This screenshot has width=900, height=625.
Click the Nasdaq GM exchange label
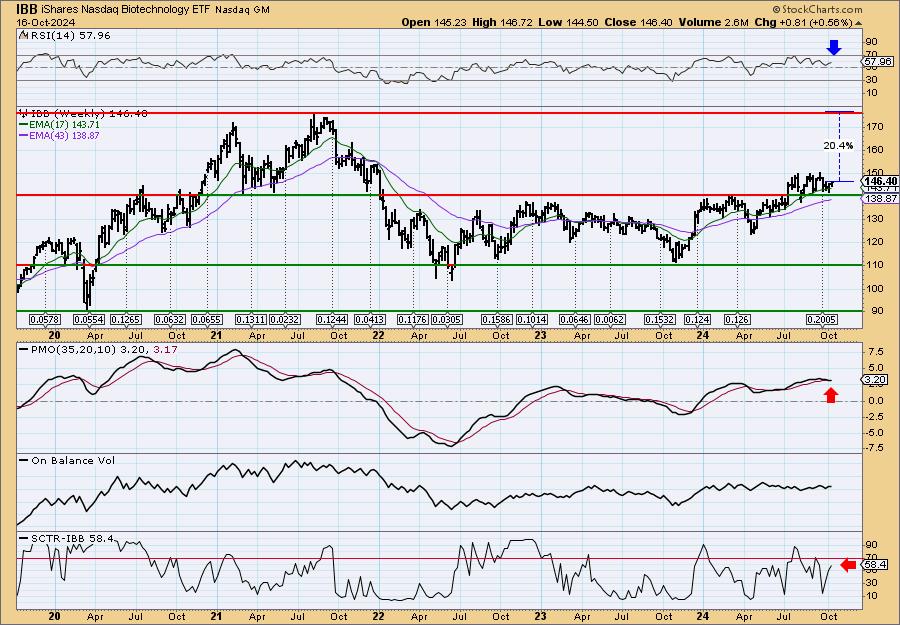(242, 10)
